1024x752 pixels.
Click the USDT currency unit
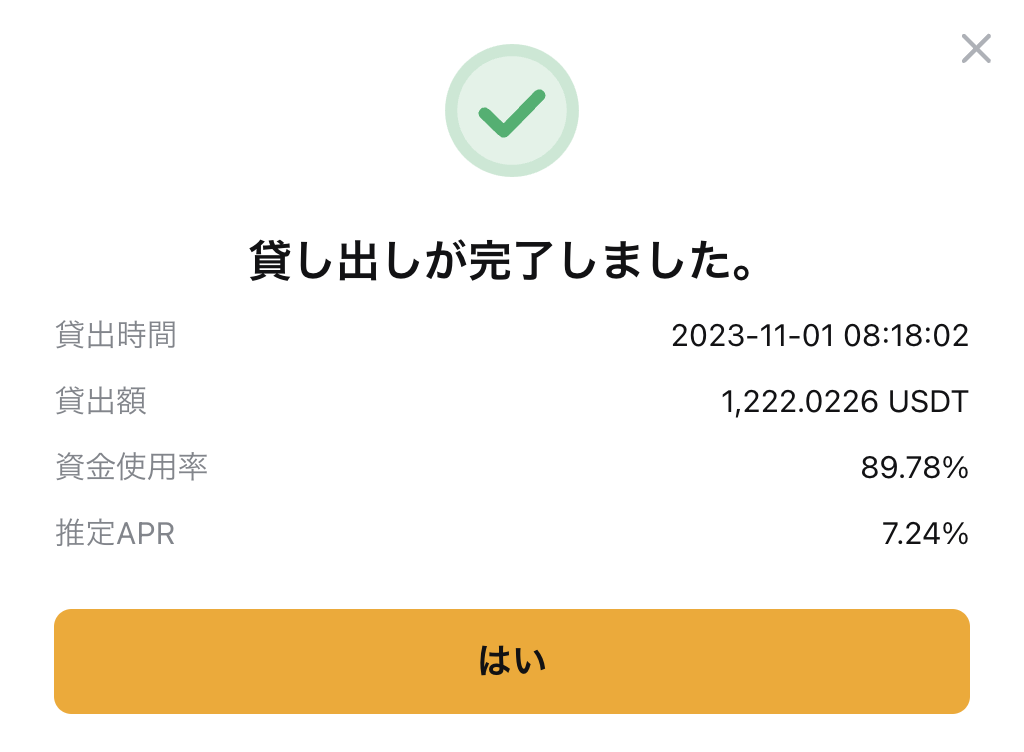pyautogui.click(x=928, y=401)
